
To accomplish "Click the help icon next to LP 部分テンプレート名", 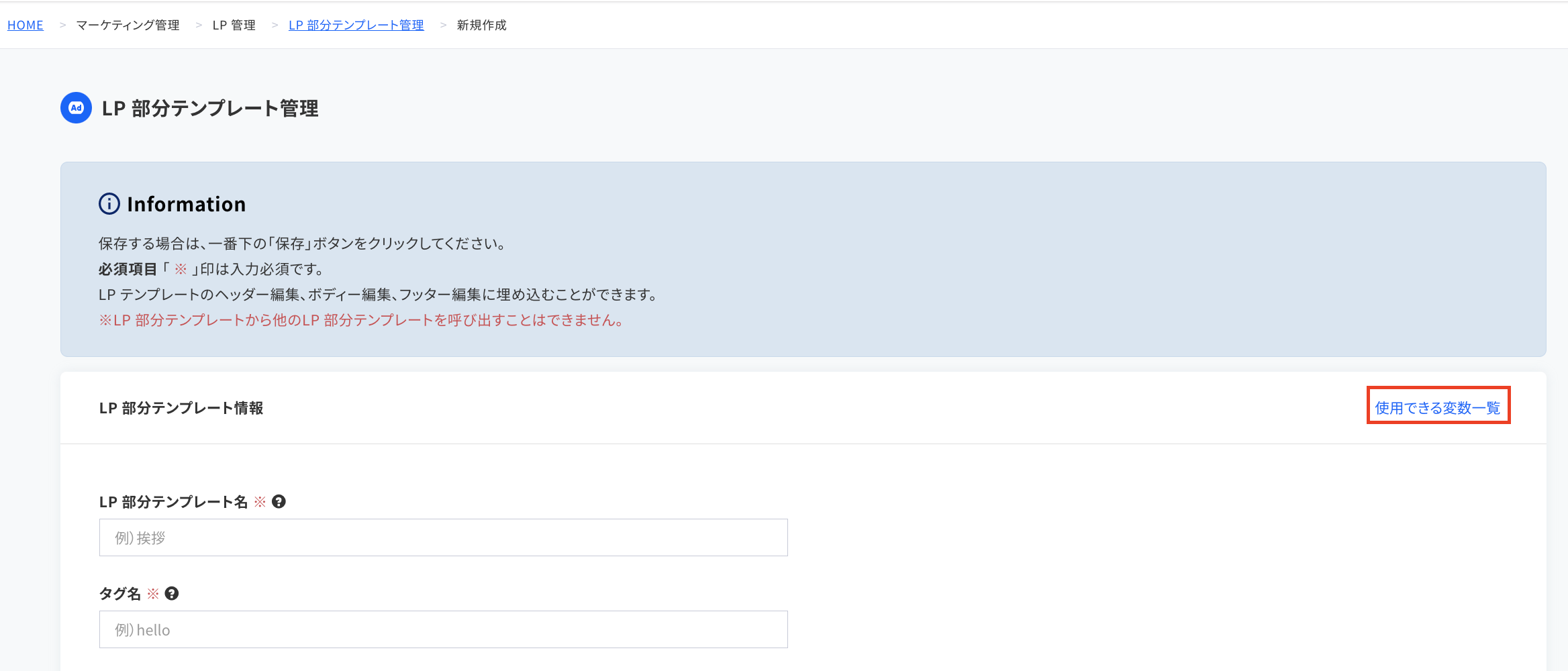I will [x=279, y=501].
